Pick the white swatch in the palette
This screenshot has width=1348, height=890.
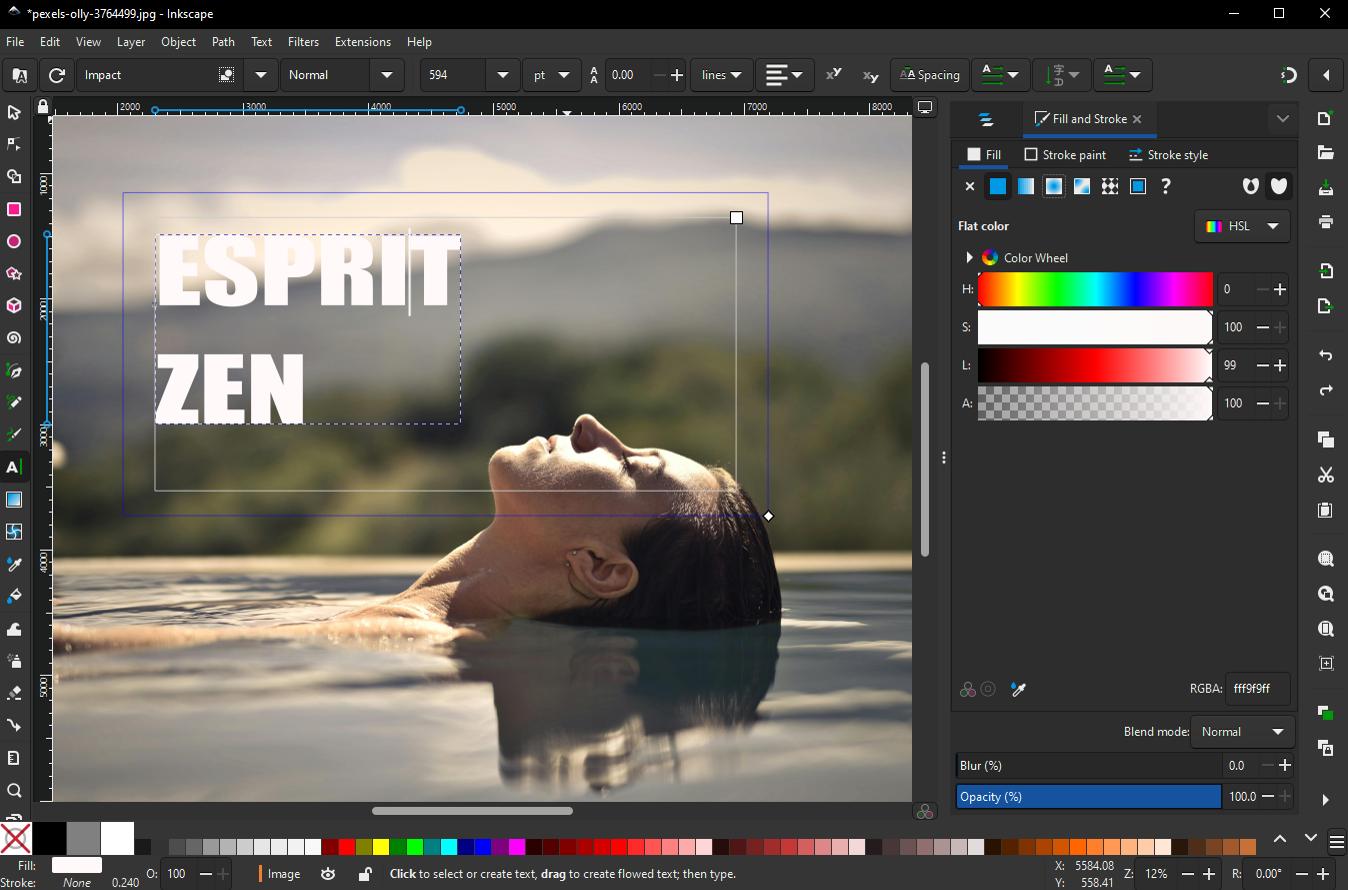[x=116, y=838]
